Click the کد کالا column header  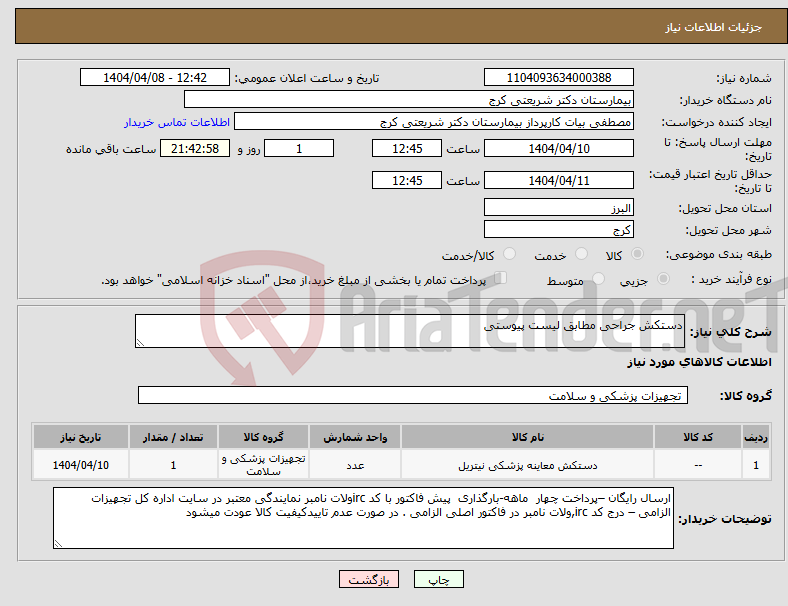point(698,437)
